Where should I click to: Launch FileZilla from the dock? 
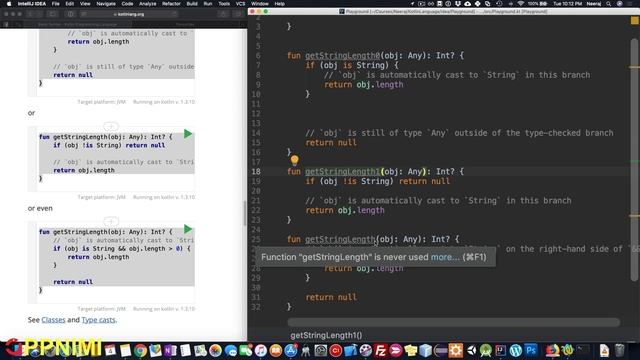point(380,350)
